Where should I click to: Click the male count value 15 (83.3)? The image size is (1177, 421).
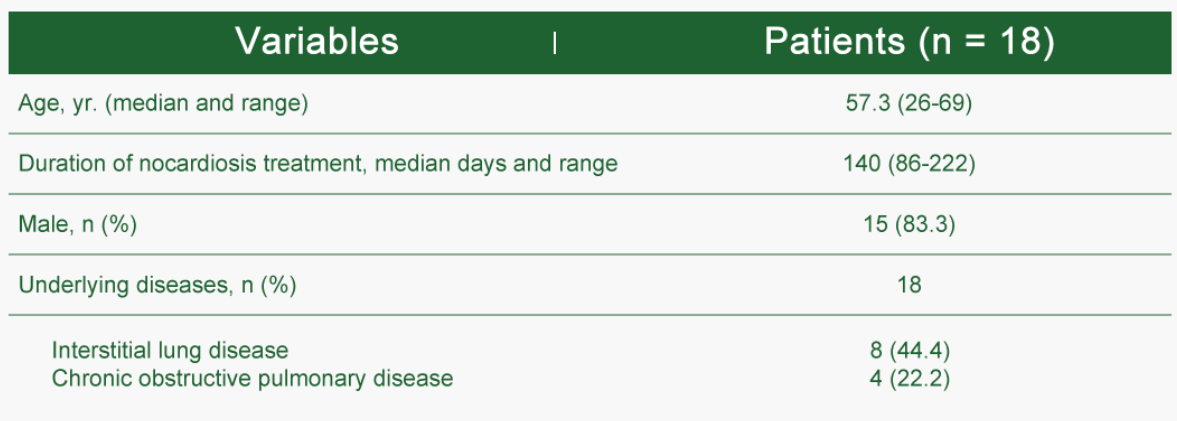pos(908,224)
